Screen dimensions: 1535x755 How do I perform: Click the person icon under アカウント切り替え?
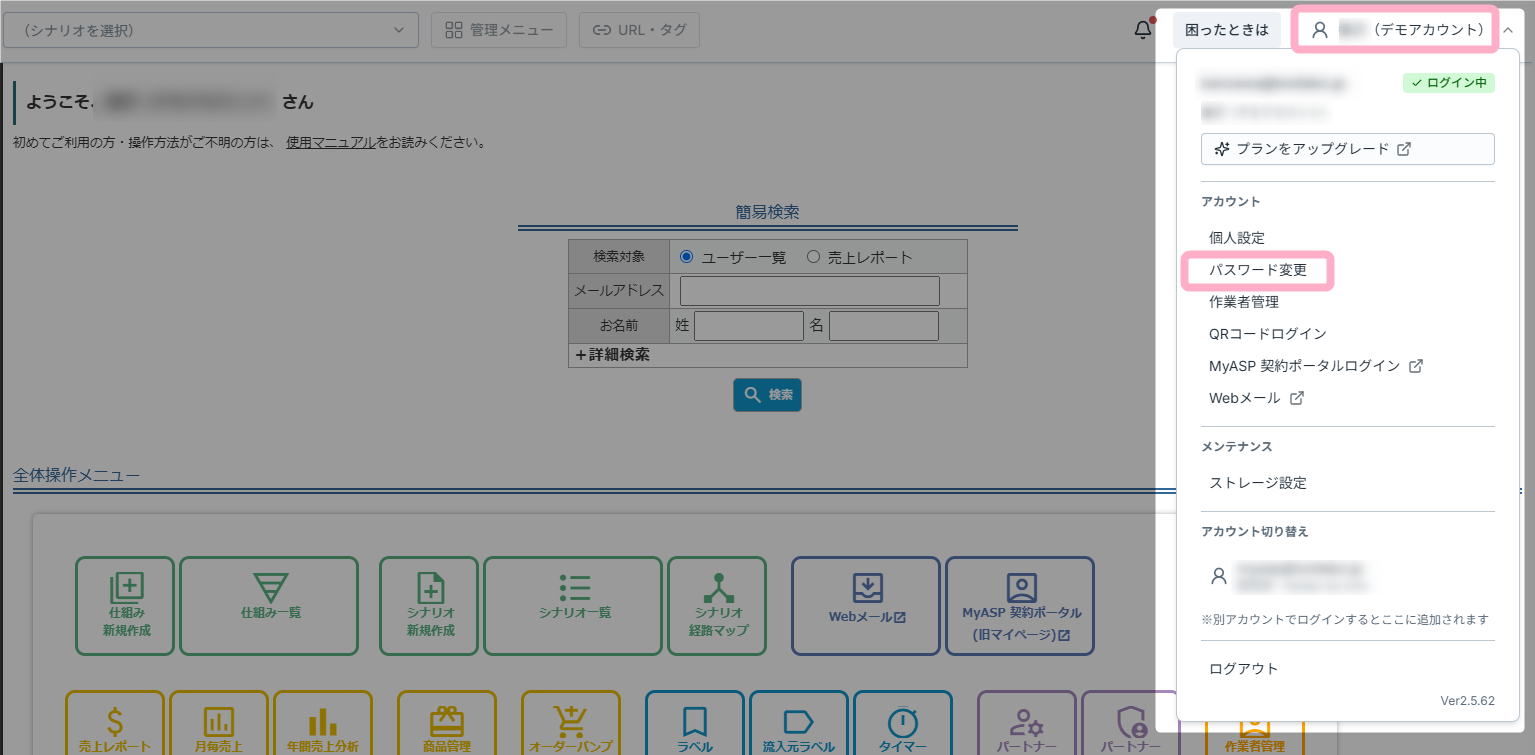pyautogui.click(x=1218, y=576)
